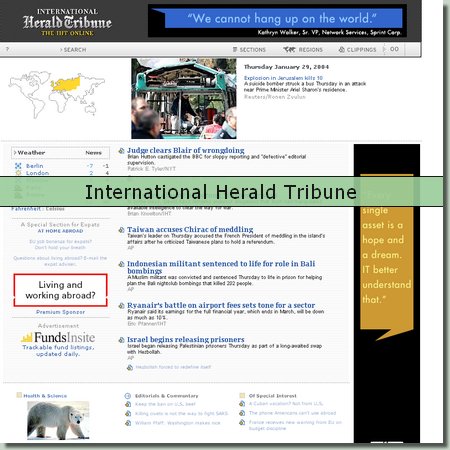
Task: Click the Clippings icon in navigation bar
Action: click(342, 49)
